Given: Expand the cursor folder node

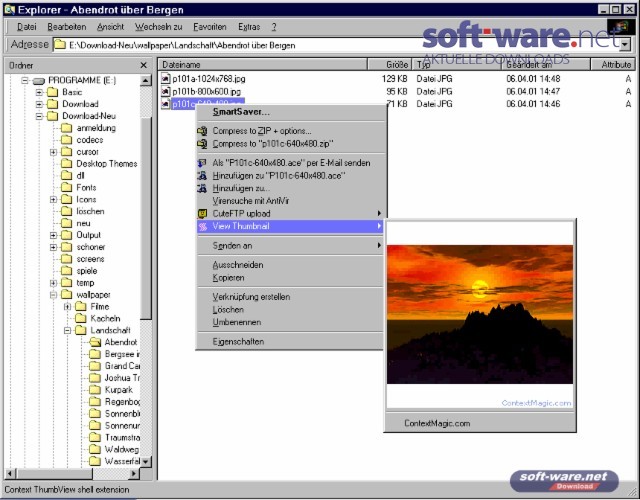Looking at the screenshot, I should point(53,152).
